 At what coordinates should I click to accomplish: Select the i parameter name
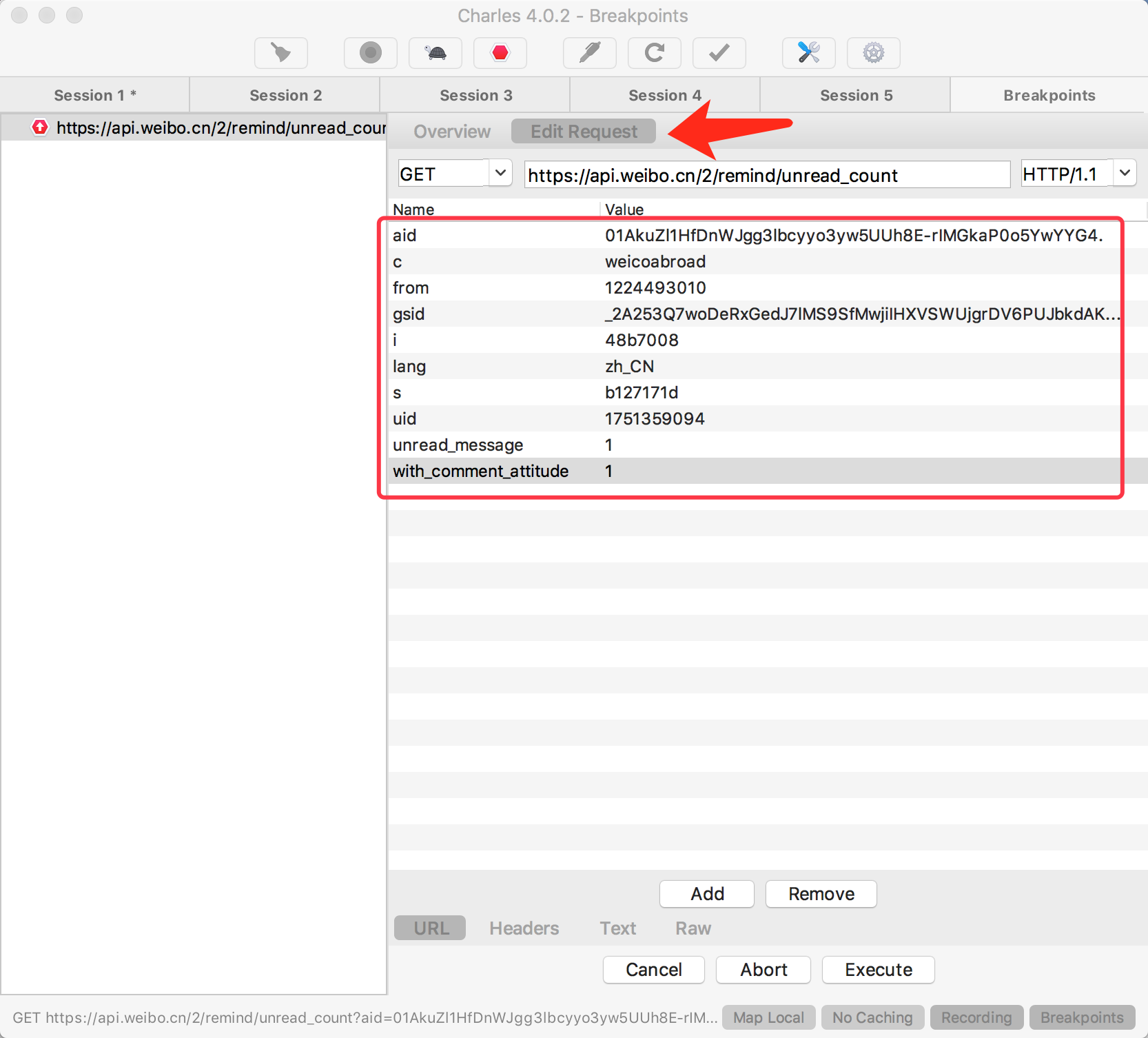click(395, 340)
